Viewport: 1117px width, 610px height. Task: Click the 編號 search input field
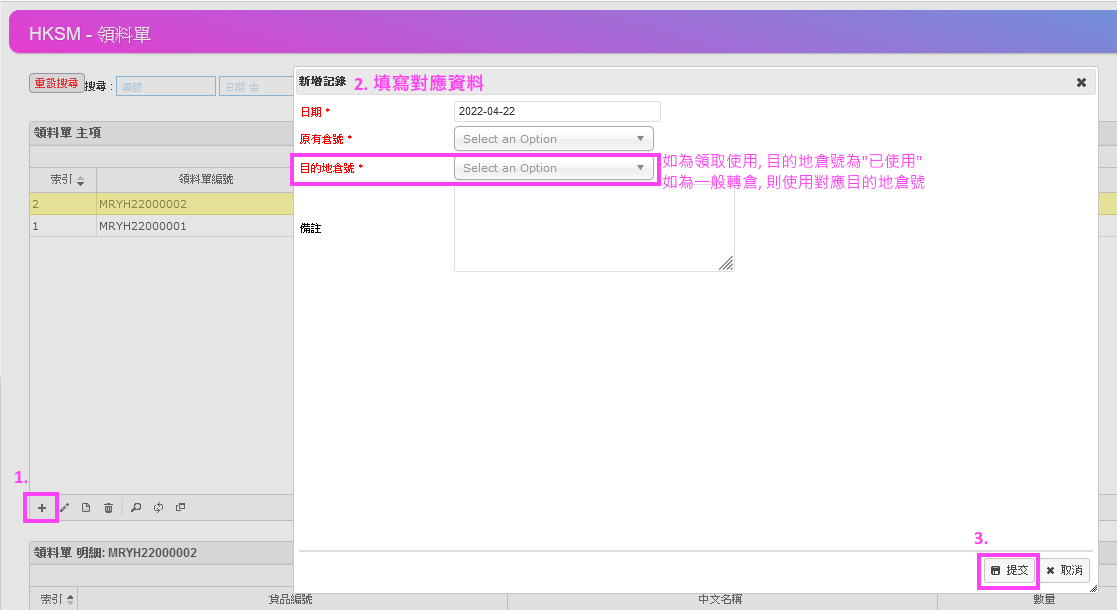[x=165, y=86]
